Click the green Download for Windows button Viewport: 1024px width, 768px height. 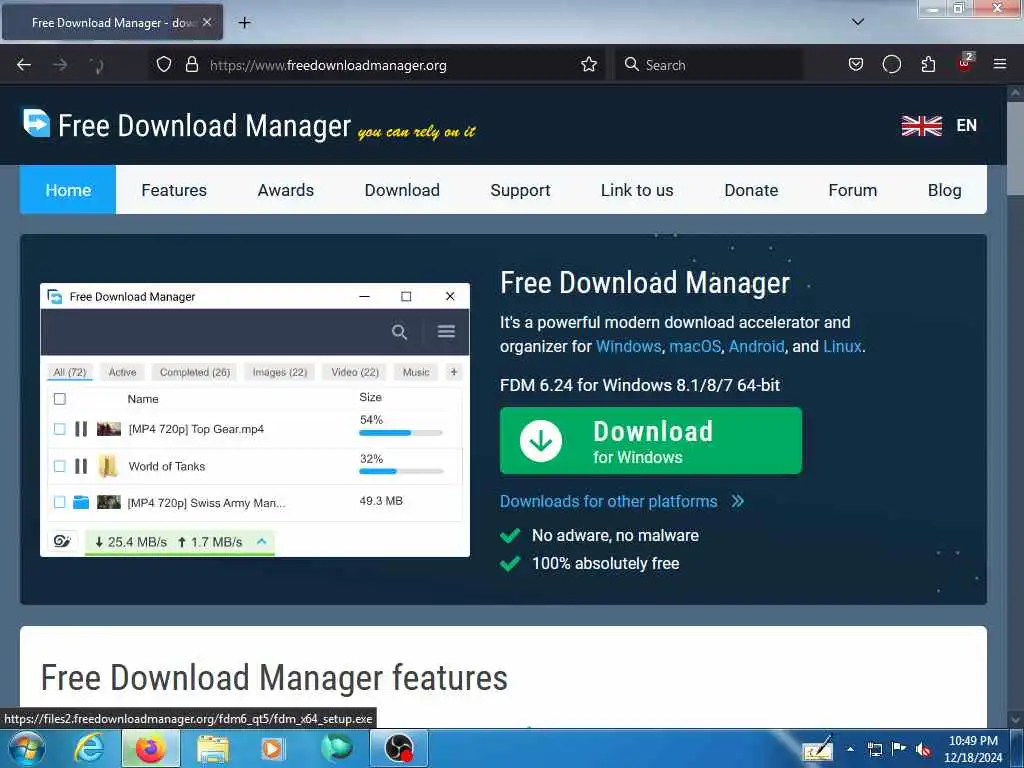coord(650,441)
